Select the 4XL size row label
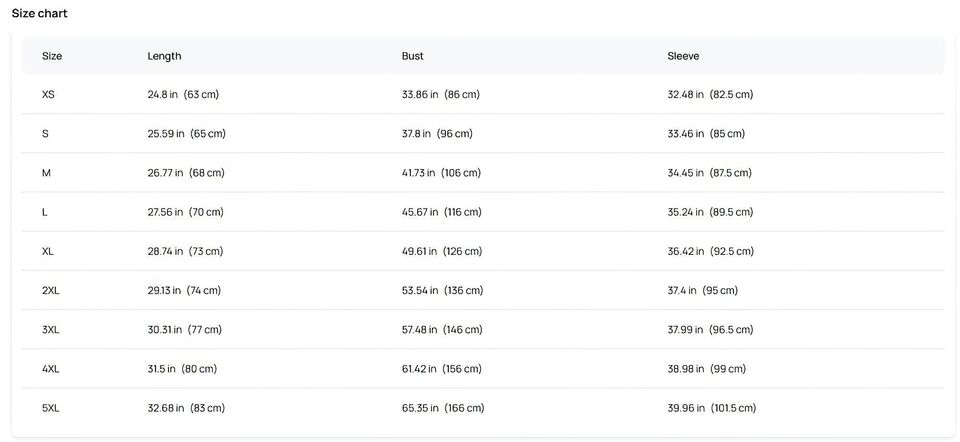This screenshot has height=442, width=960. click(51, 369)
